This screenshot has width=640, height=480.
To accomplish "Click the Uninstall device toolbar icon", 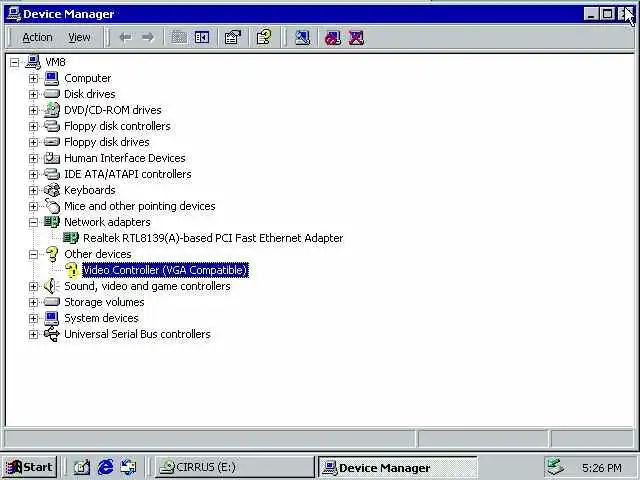I will pyautogui.click(x=356, y=38).
